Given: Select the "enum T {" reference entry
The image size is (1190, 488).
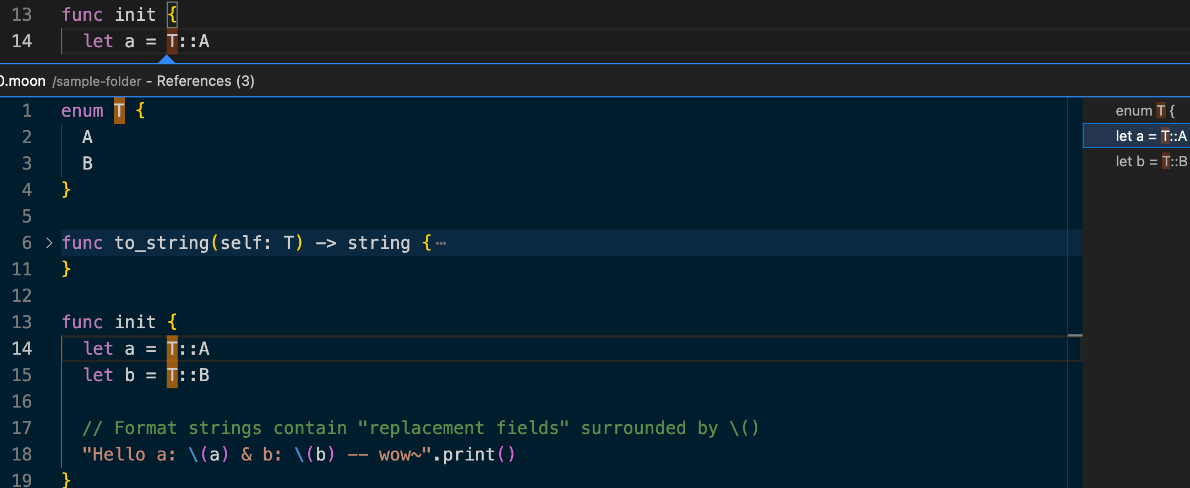Looking at the screenshot, I should coord(1145,111).
